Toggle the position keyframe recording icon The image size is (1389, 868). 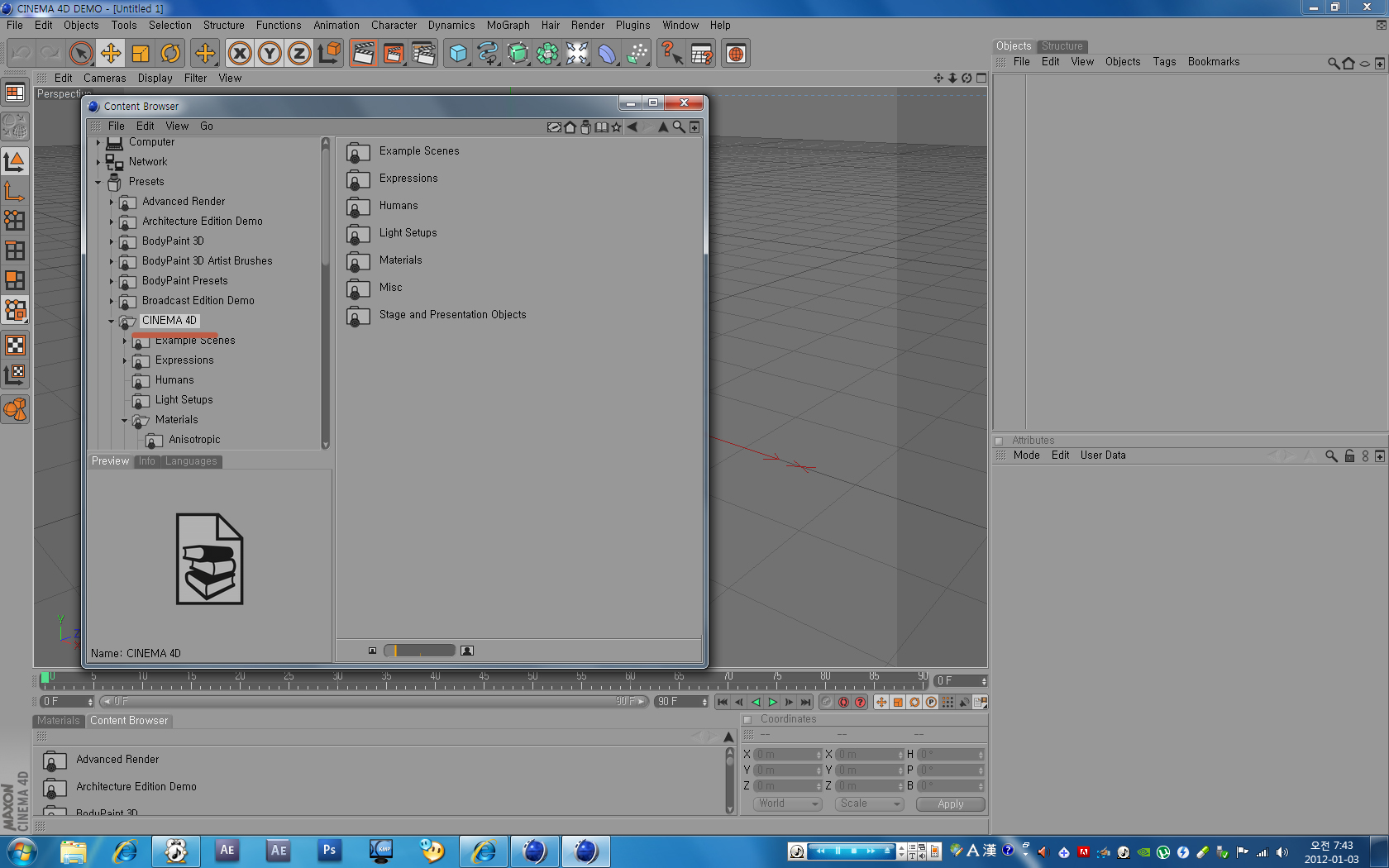tap(881, 702)
